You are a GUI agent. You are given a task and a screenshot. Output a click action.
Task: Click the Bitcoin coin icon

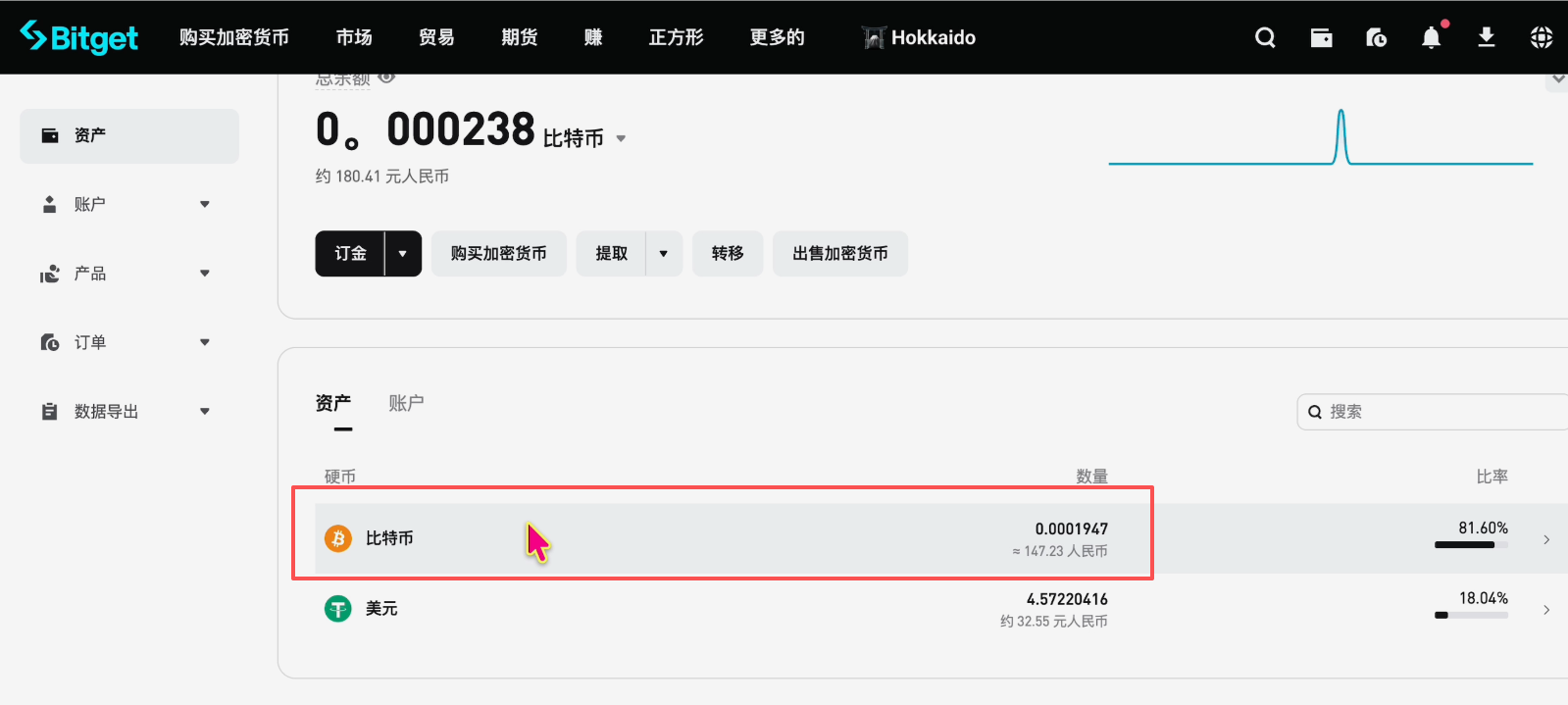[338, 538]
